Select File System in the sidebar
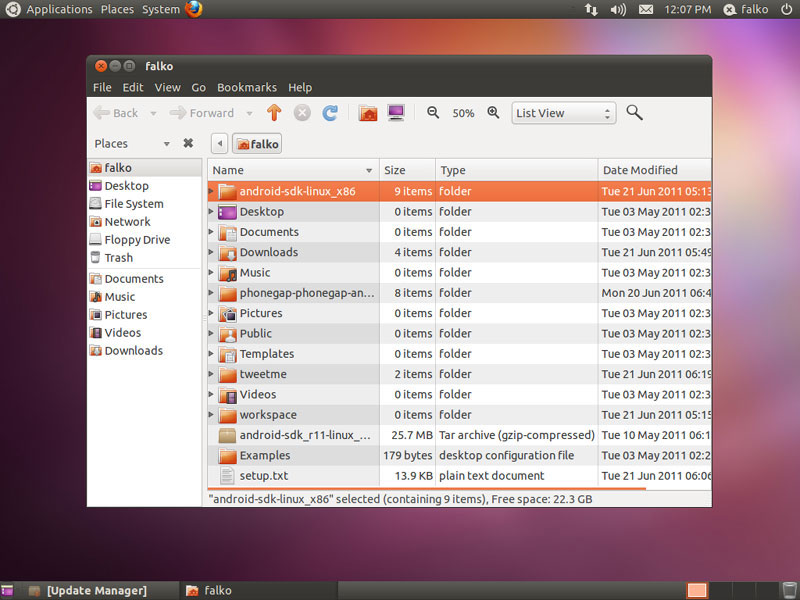800x600 pixels. pos(133,204)
